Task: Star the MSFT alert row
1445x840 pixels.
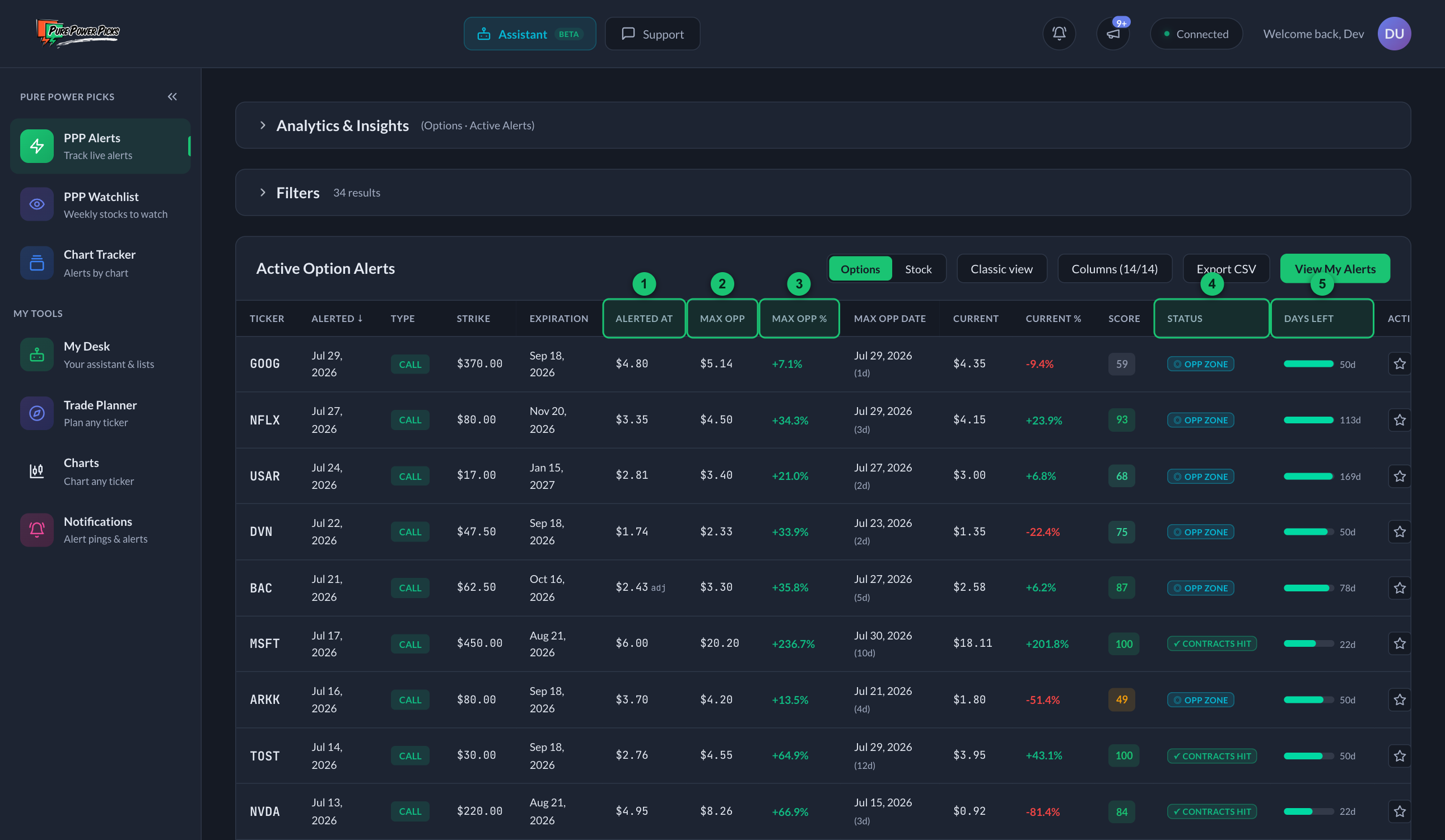Action: [x=1399, y=643]
